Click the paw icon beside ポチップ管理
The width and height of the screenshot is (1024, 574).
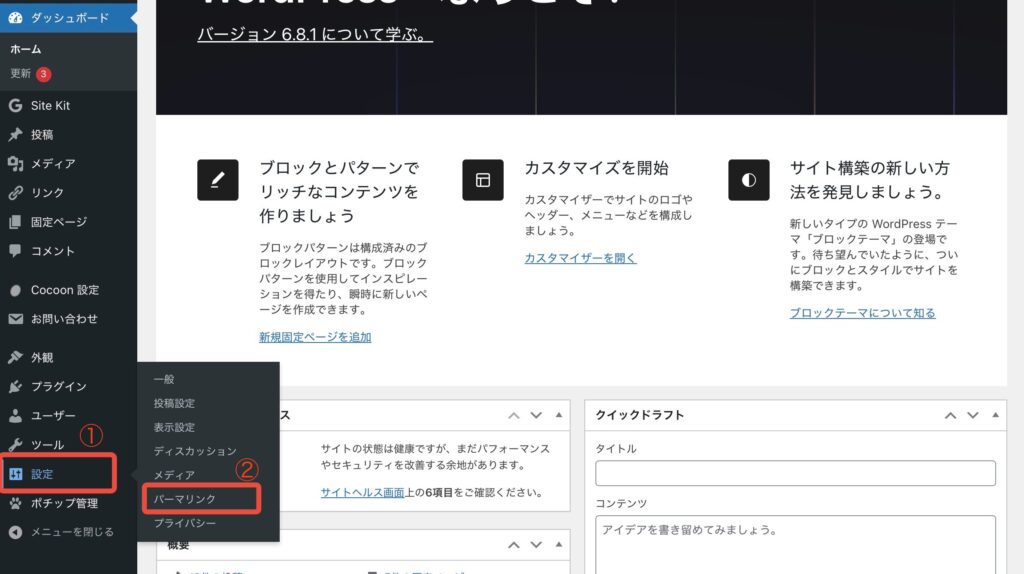(15, 503)
